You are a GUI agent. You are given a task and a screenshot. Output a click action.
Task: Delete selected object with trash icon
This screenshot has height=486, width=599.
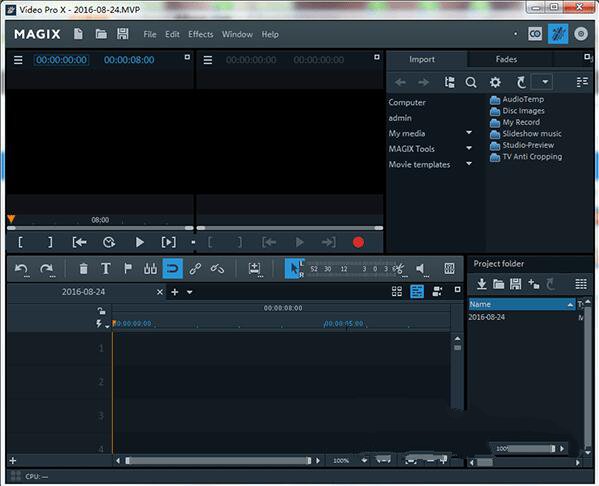(x=83, y=269)
